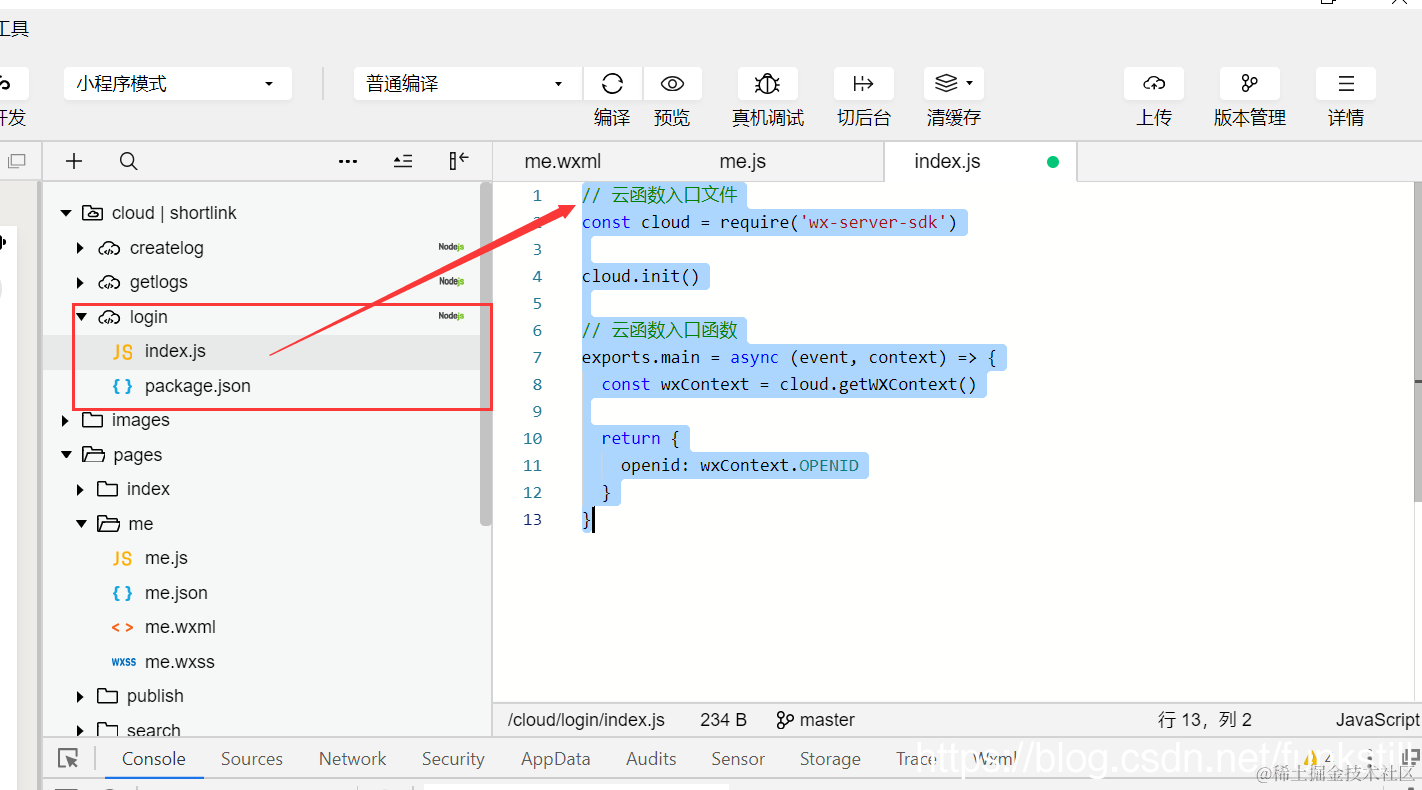Open the AppData devtools tab
The image size is (1422, 790).
pyautogui.click(x=555, y=759)
